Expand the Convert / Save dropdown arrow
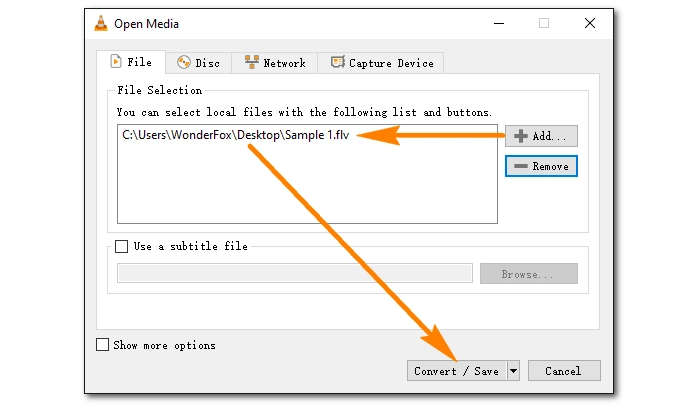The image size is (700, 405). tap(514, 371)
